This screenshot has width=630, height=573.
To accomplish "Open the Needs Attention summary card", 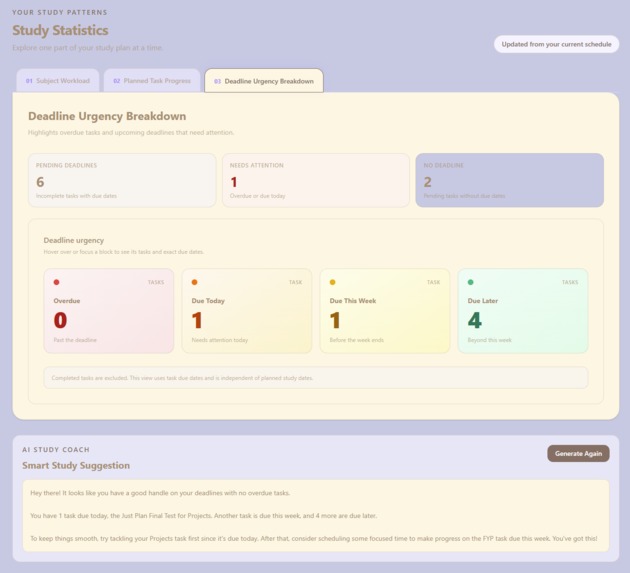I will click(x=316, y=180).
